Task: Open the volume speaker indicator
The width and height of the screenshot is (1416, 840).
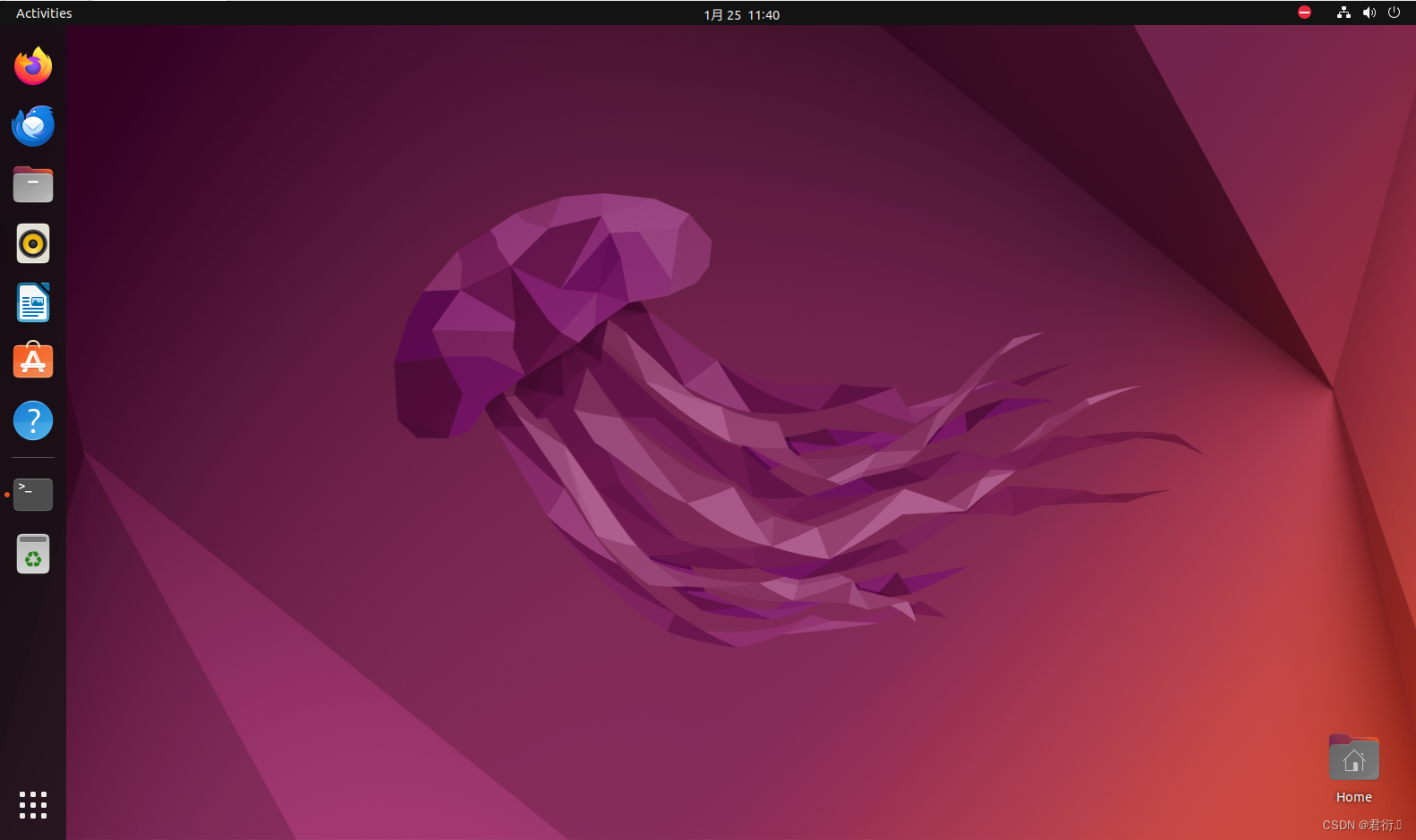Action: click(1369, 13)
